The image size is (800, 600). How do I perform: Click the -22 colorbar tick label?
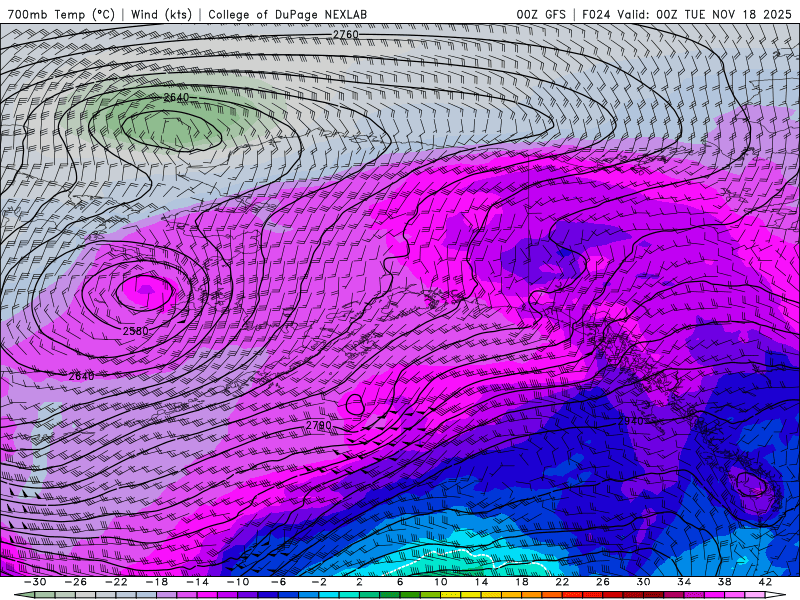pyautogui.click(x=116, y=582)
